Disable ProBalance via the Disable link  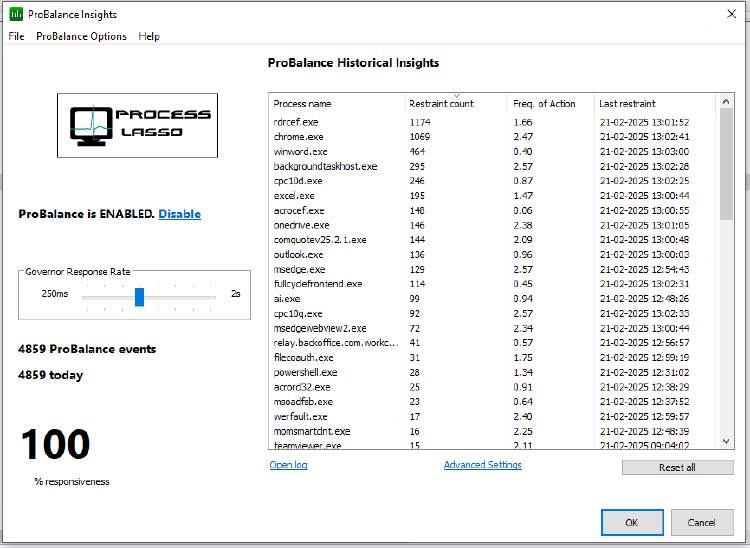click(179, 214)
